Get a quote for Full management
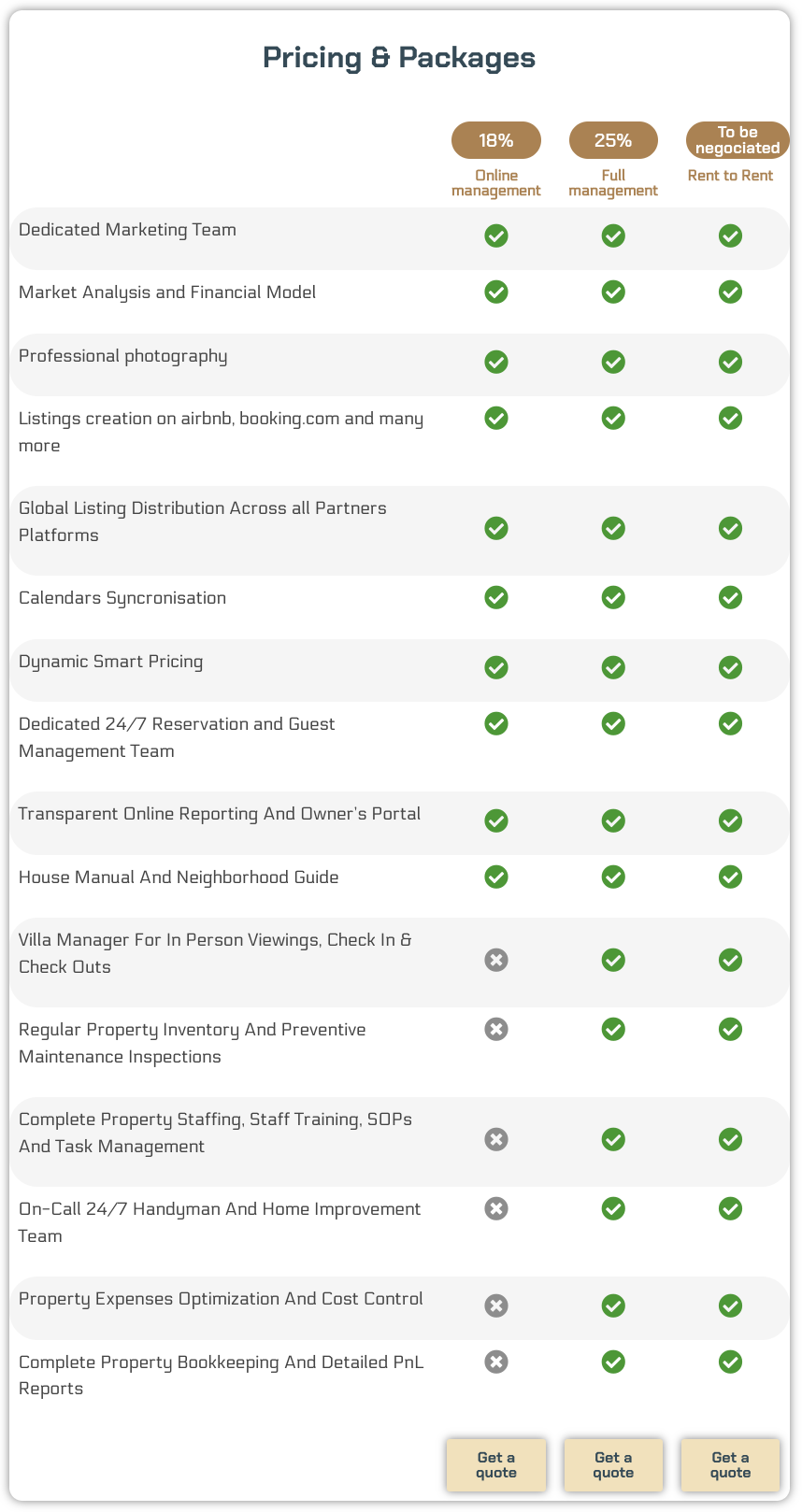 pyautogui.click(x=613, y=1464)
